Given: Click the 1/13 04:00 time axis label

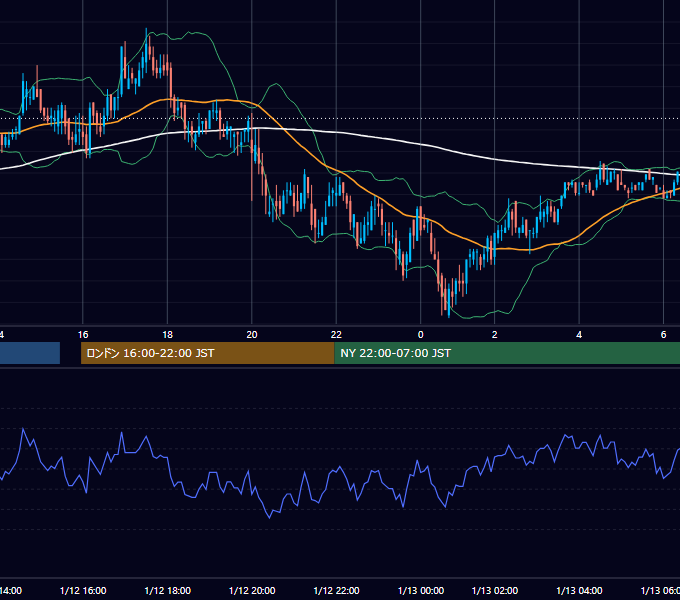Looking at the screenshot, I should [x=579, y=590].
